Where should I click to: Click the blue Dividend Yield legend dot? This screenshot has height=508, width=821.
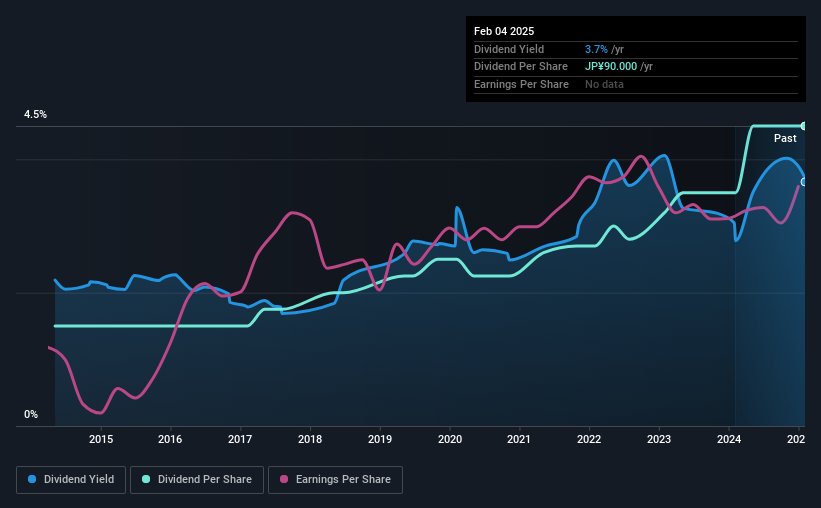click(x=32, y=479)
